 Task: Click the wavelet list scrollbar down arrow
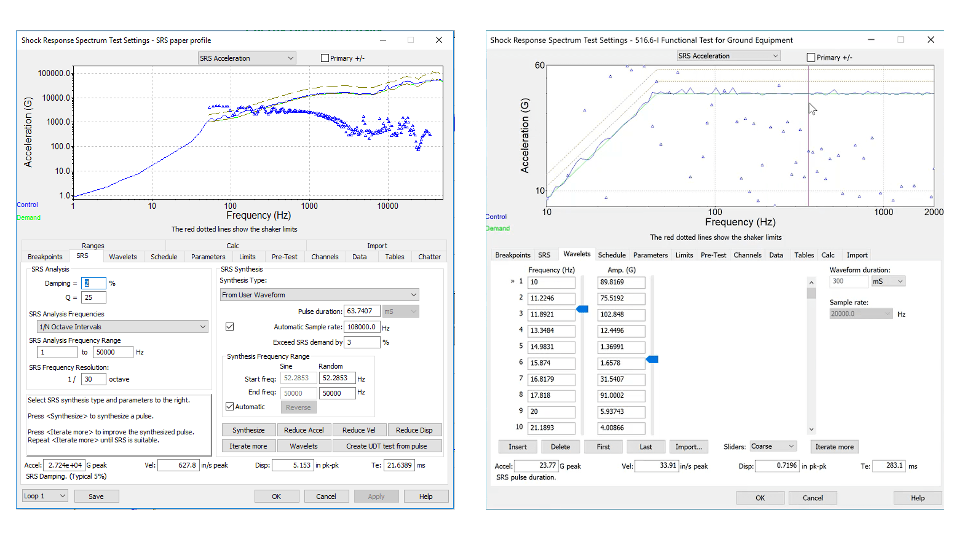[811, 429]
